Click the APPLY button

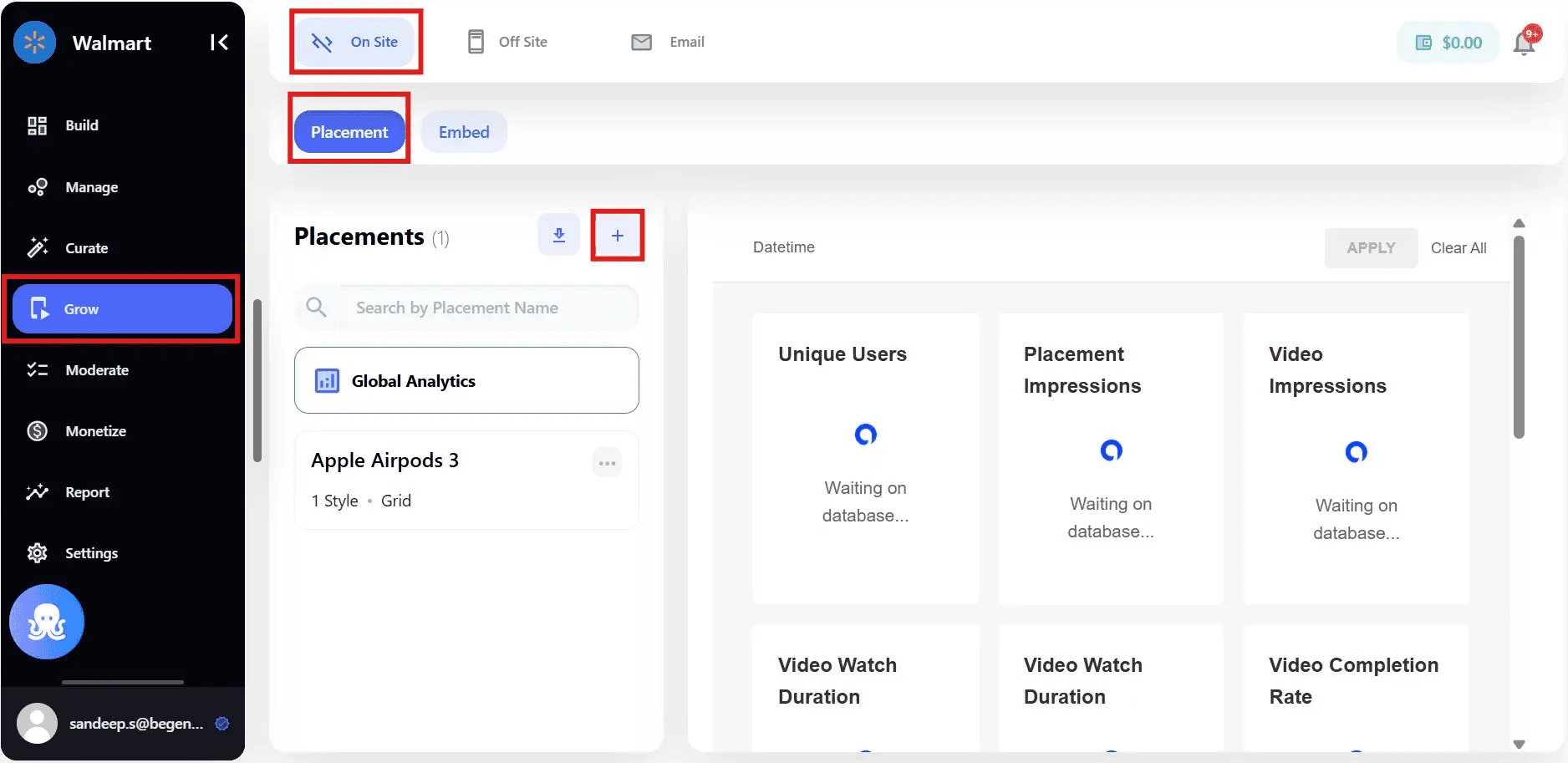[1371, 248]
